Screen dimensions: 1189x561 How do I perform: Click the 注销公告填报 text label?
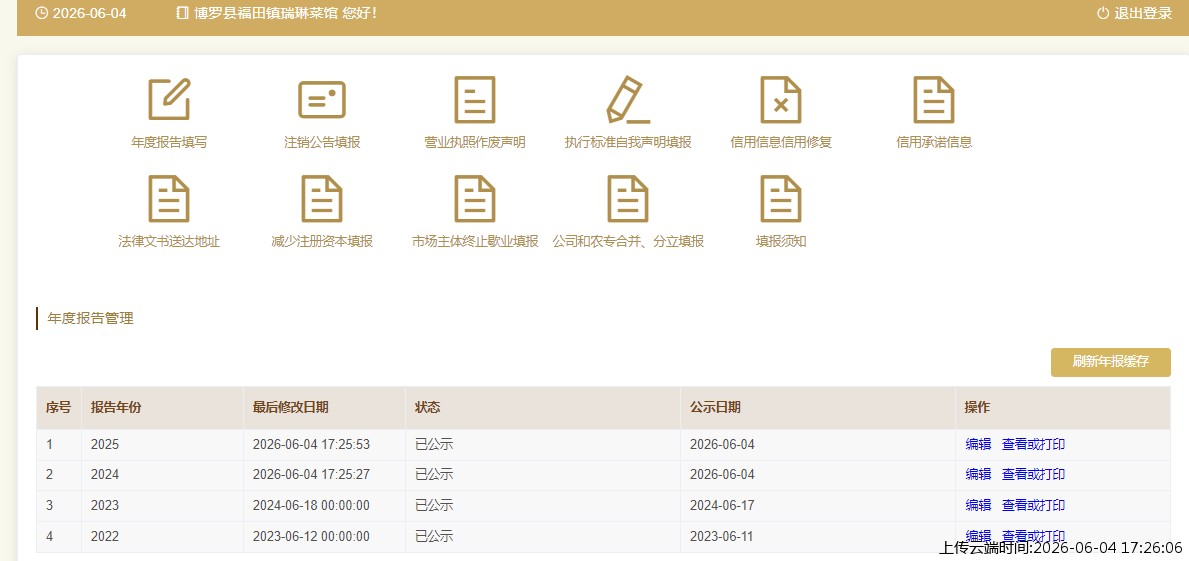click(x=322, y=143)
